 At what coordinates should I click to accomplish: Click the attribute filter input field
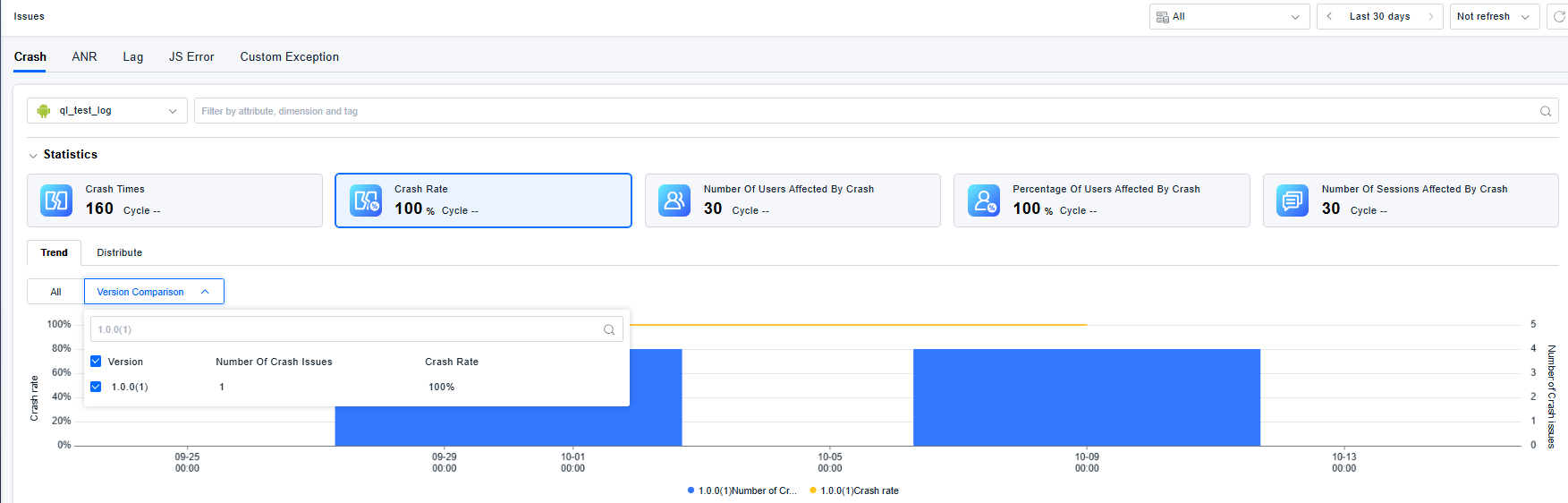tap(859, 112)
